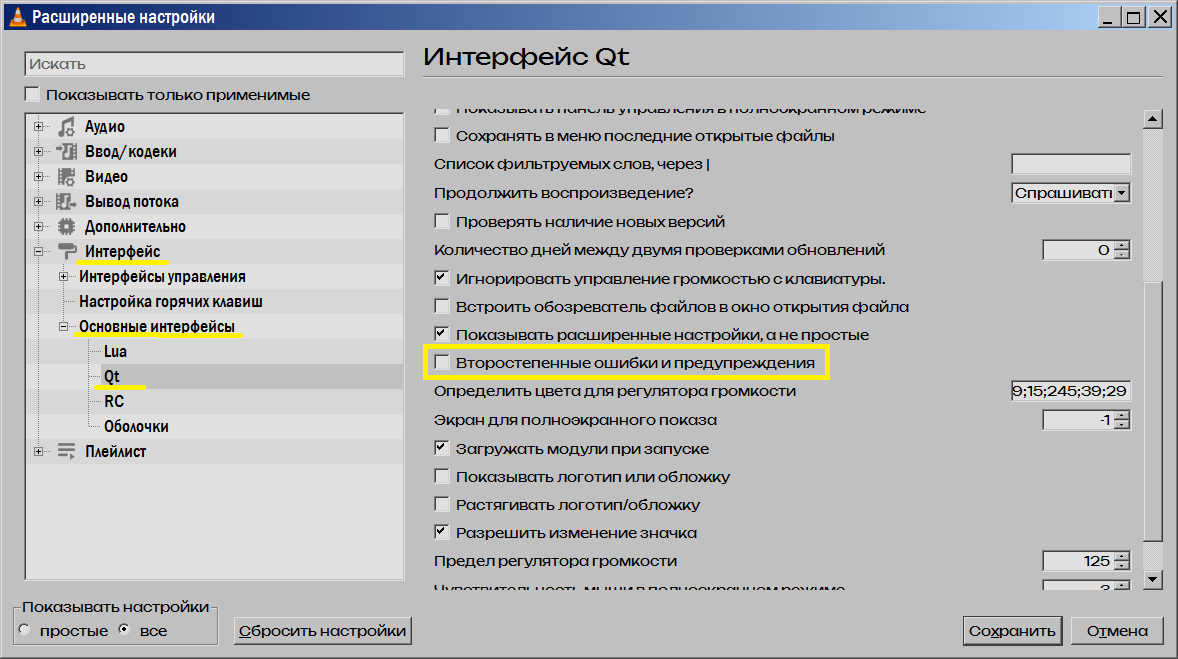This screenshot has width=1178, height=659.
Task: Select Интерфейсы управления in the tree
Action: tap(162, 277)
